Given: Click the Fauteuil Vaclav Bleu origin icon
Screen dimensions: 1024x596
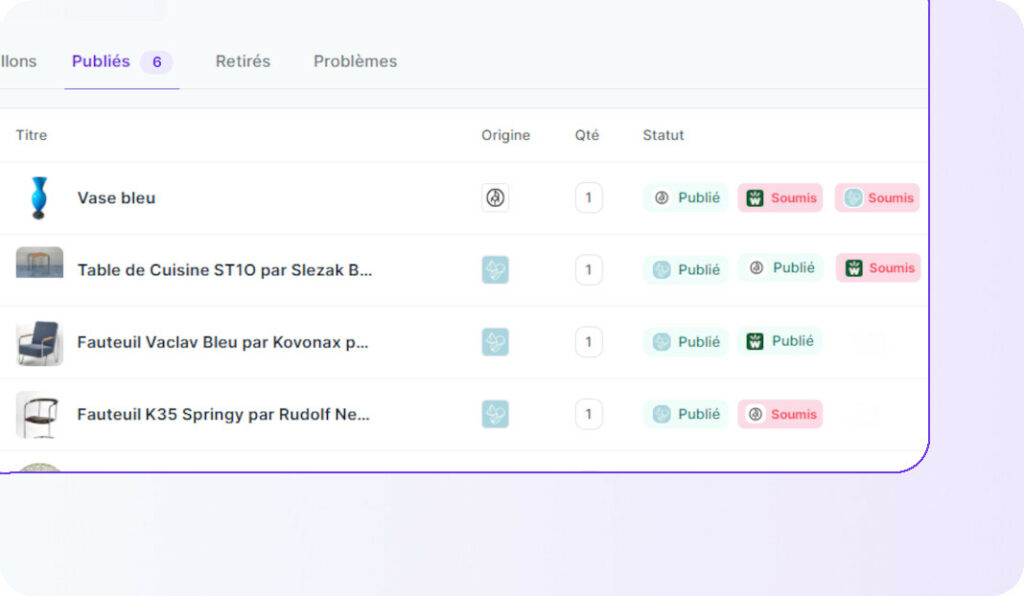Looking at the screenshot, I should coord(495,342).
